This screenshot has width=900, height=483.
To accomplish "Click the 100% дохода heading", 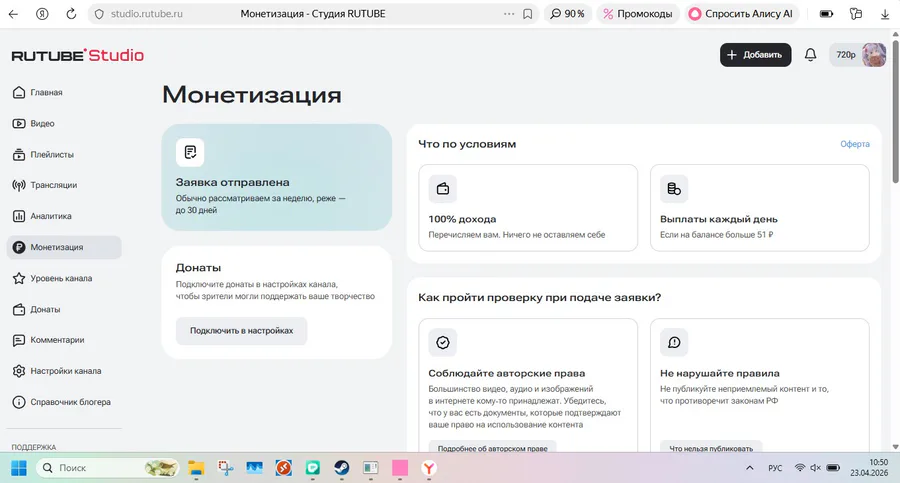I will (x=462, y=219).
